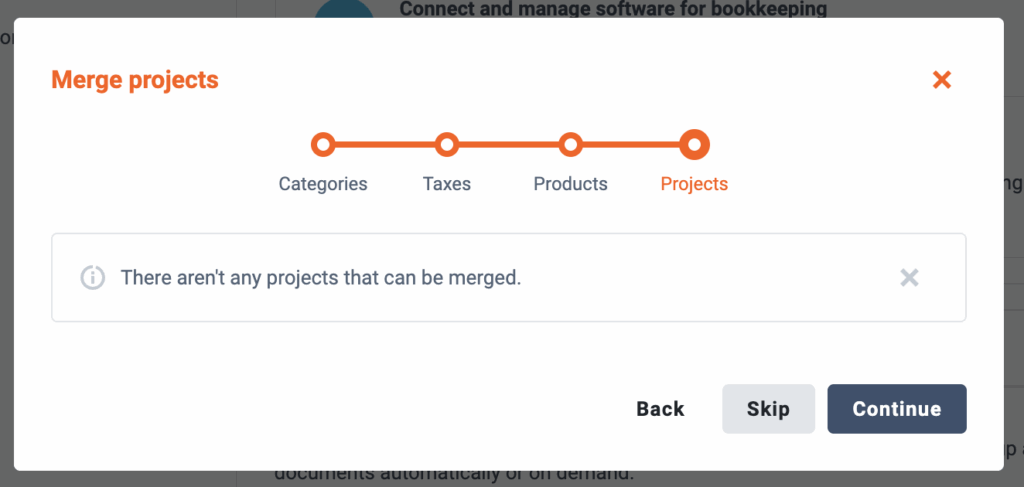Click the Merge projects dialog title
Image resolution: width=1024 pixels, height=487 pixels.
pos(135,80)
